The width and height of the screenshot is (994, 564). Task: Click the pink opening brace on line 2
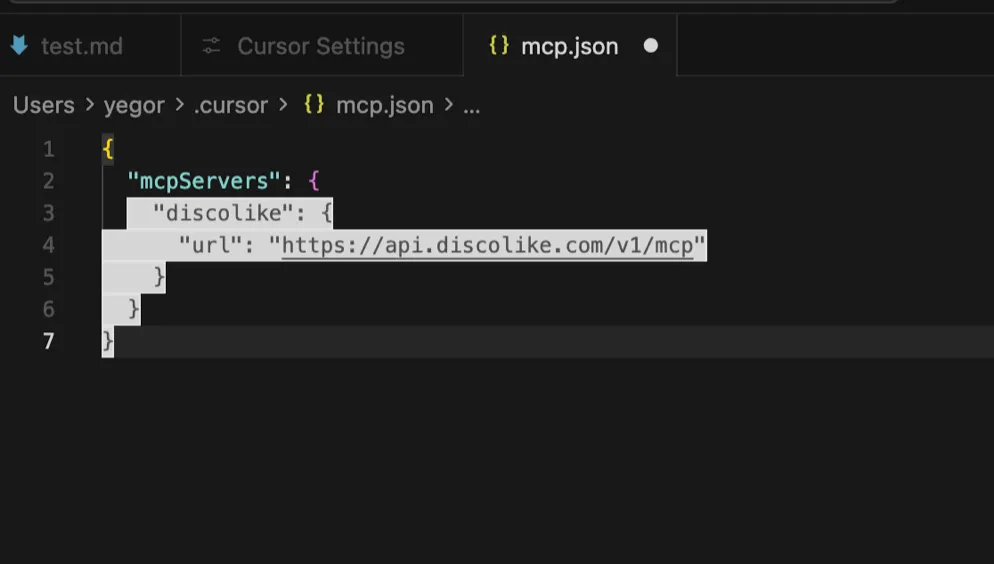point(314,181)
